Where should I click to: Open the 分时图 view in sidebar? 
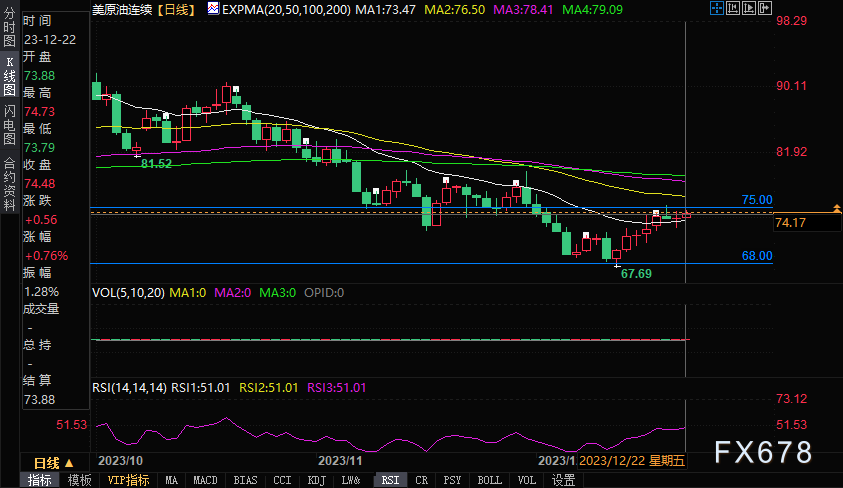tap(9, 28)
